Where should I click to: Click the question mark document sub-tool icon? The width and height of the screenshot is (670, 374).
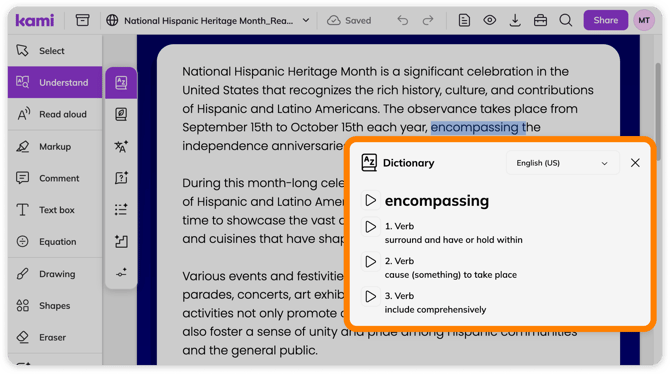(121, 178)
